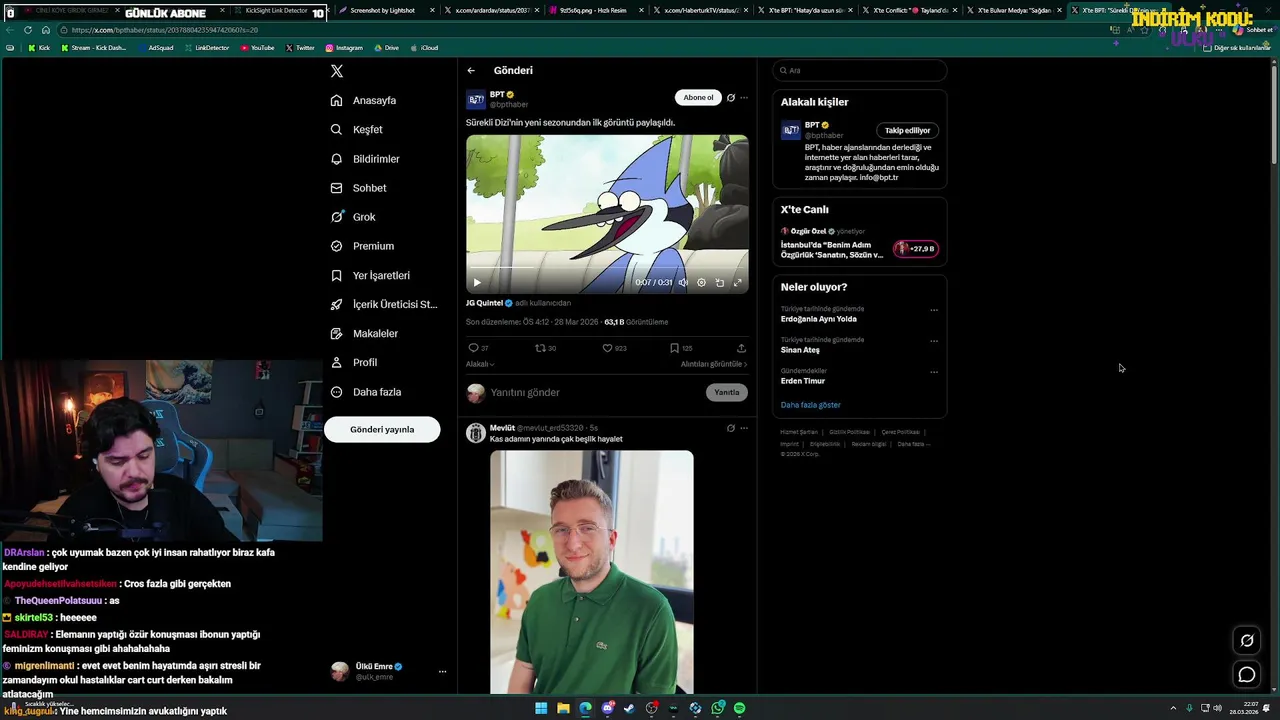1280x720 pixels.
Task: Click Takip ediliyor button for BPT
Action: [x=907, y=130]
